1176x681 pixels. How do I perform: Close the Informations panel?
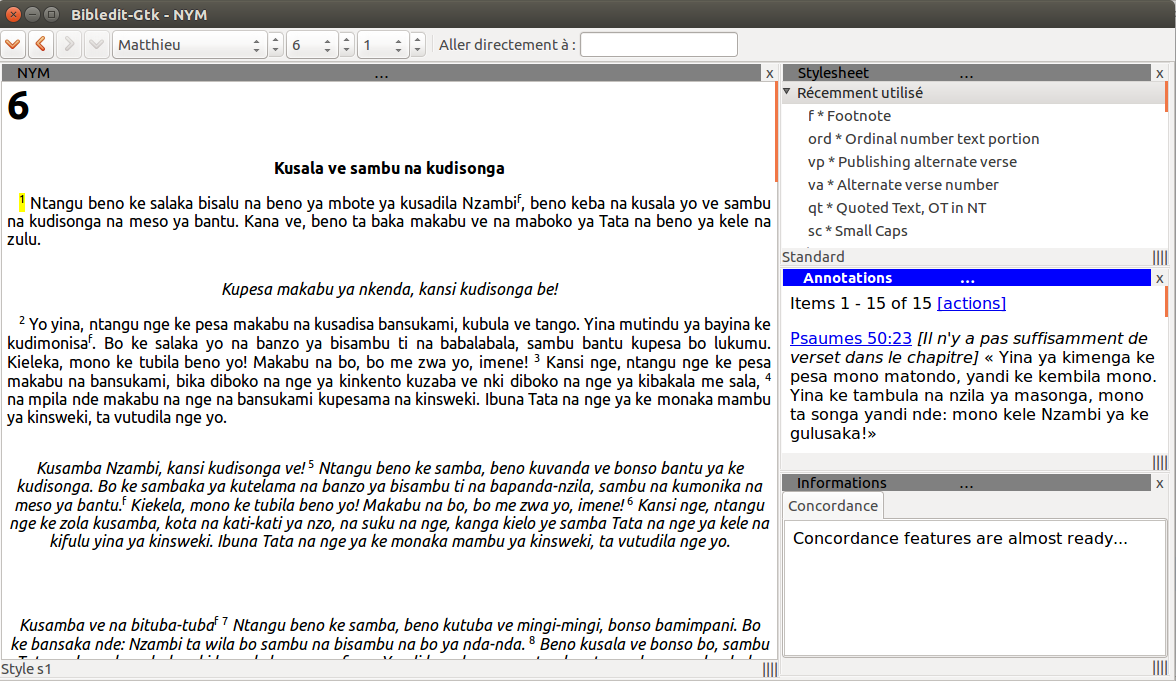coord(1159,483)
